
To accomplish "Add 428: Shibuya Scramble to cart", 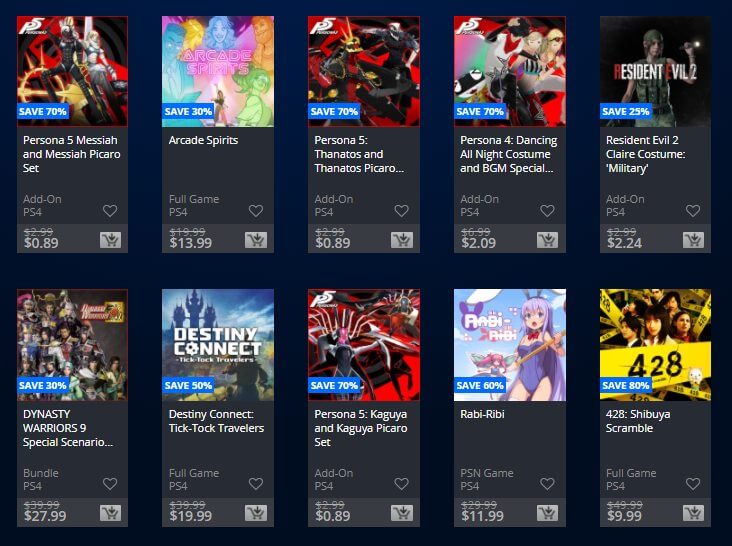I will 693,513.
